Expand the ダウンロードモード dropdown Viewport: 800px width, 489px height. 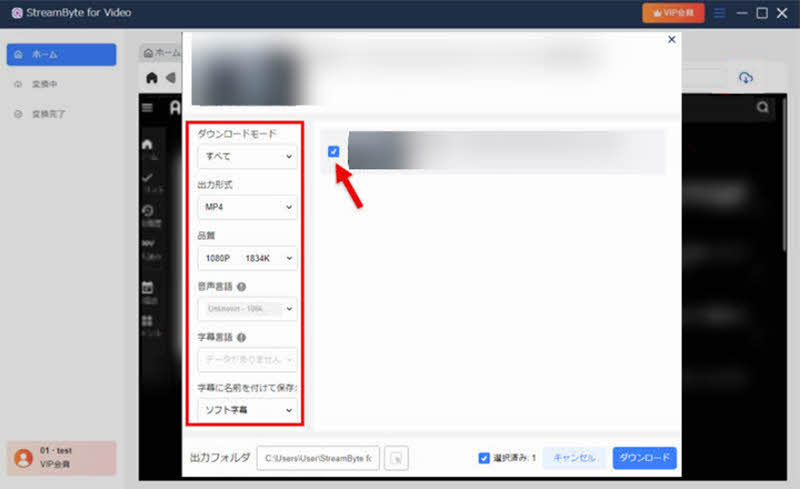(249, 157)
